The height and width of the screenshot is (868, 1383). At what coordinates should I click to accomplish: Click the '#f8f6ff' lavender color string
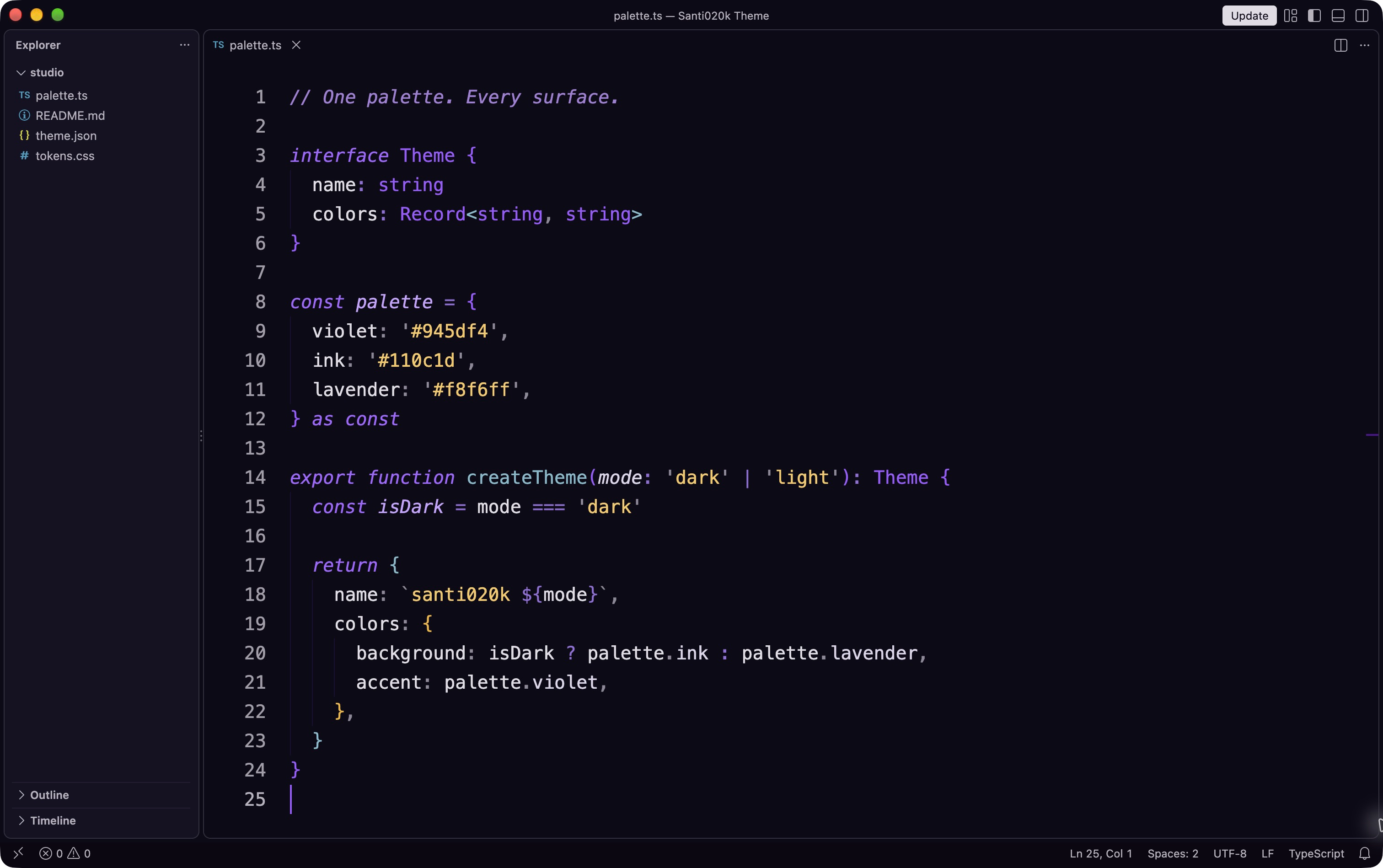472,390
